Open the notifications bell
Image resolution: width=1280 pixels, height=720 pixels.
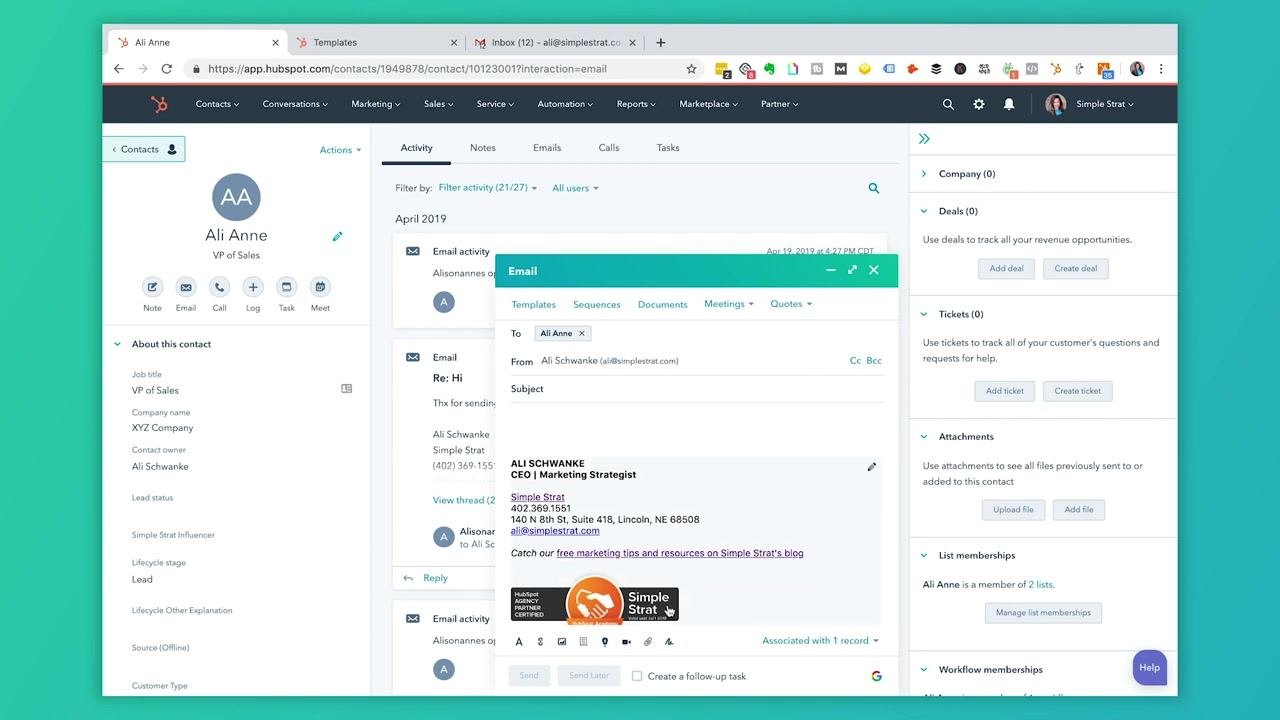tap(1009, 104)
